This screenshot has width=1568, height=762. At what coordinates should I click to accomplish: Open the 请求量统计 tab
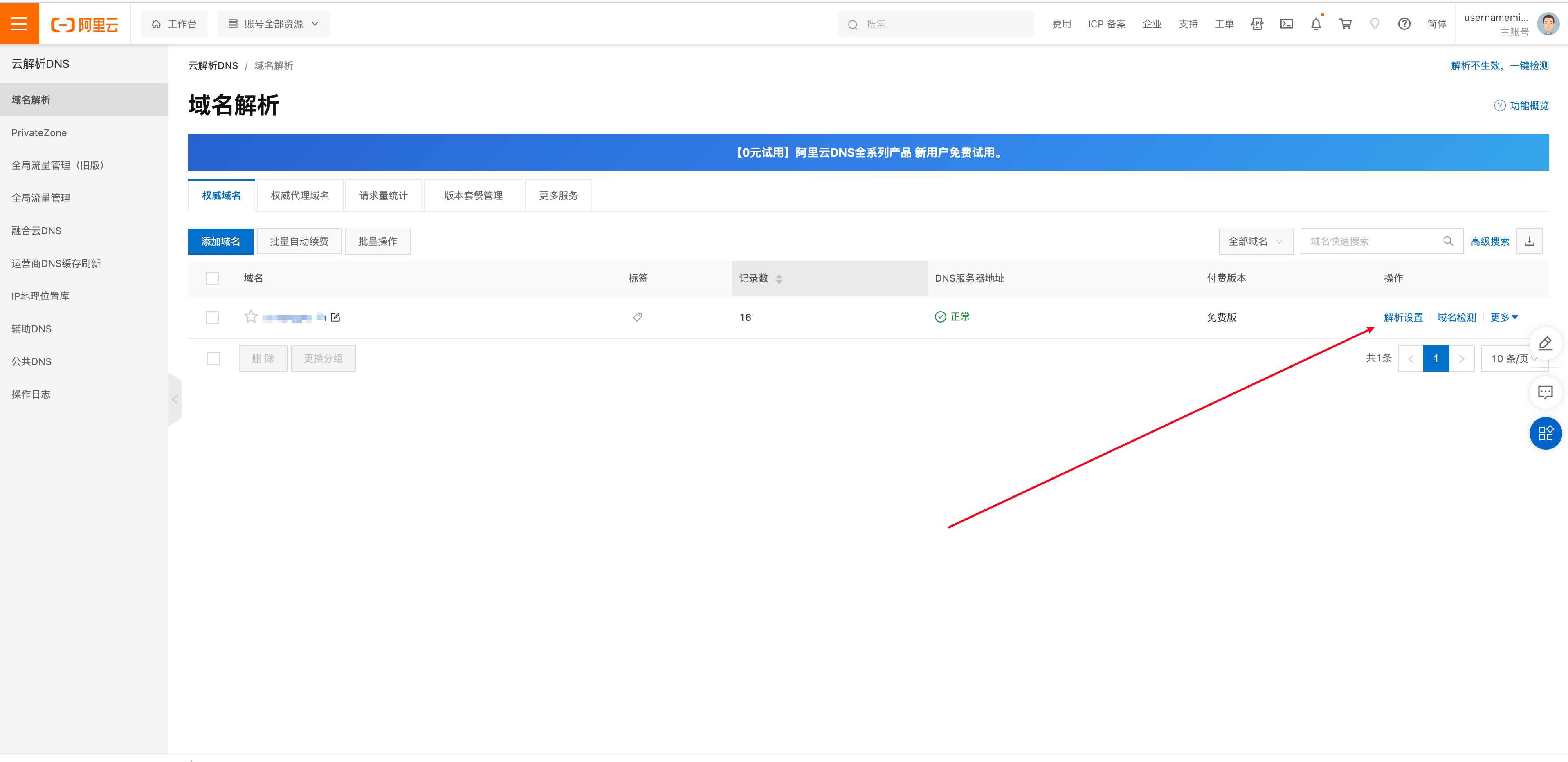[384, 195]
